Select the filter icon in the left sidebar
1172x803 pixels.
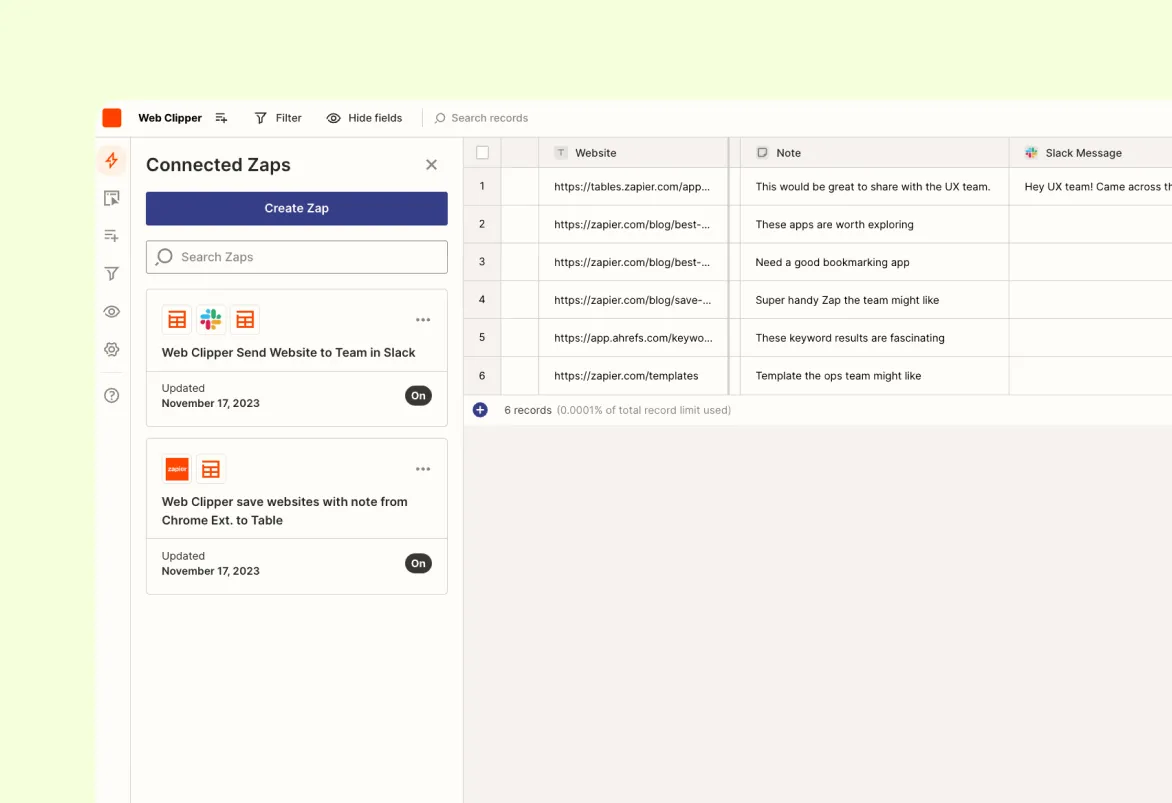112,273
